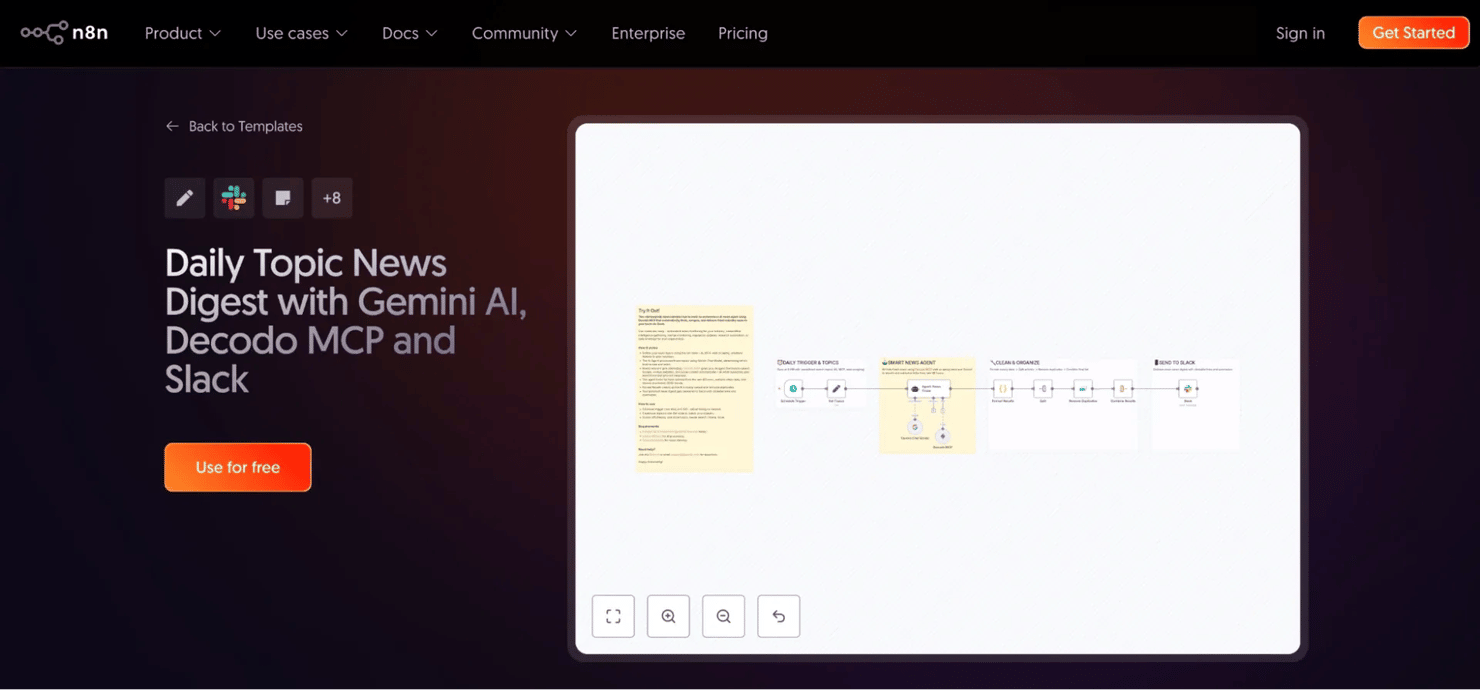Select the Schedule Trigger node

[793, 388]
